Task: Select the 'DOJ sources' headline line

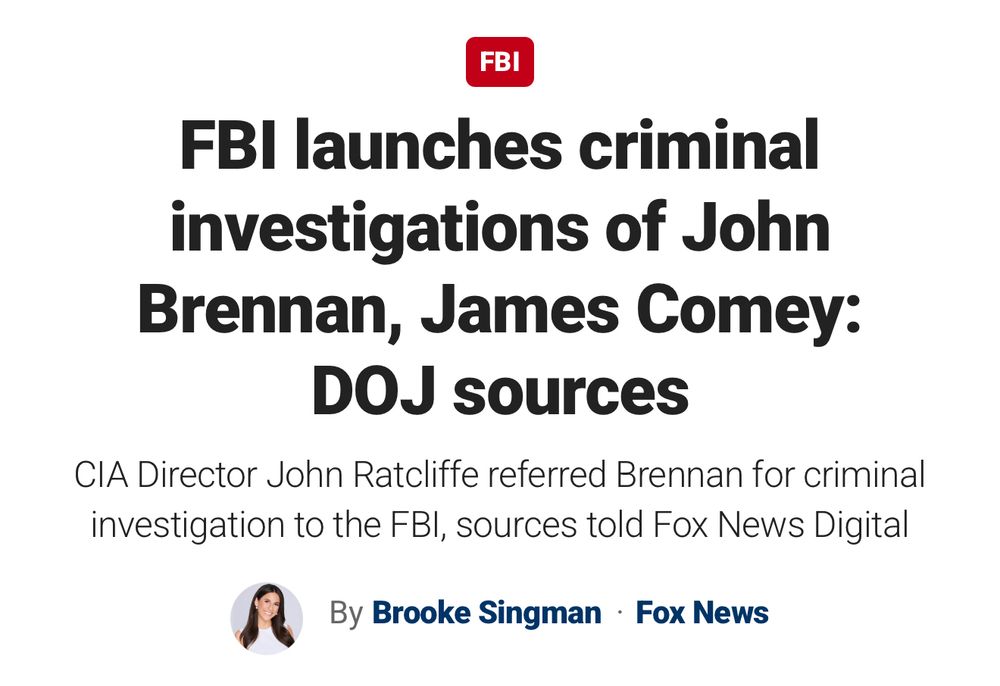Action: click(500, 391)
